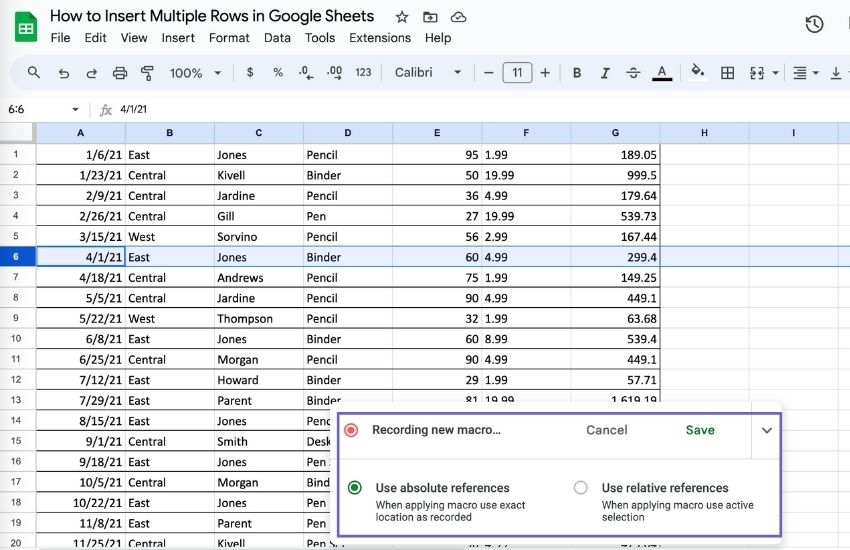Activate the paint format tool

tap(147, 73)
